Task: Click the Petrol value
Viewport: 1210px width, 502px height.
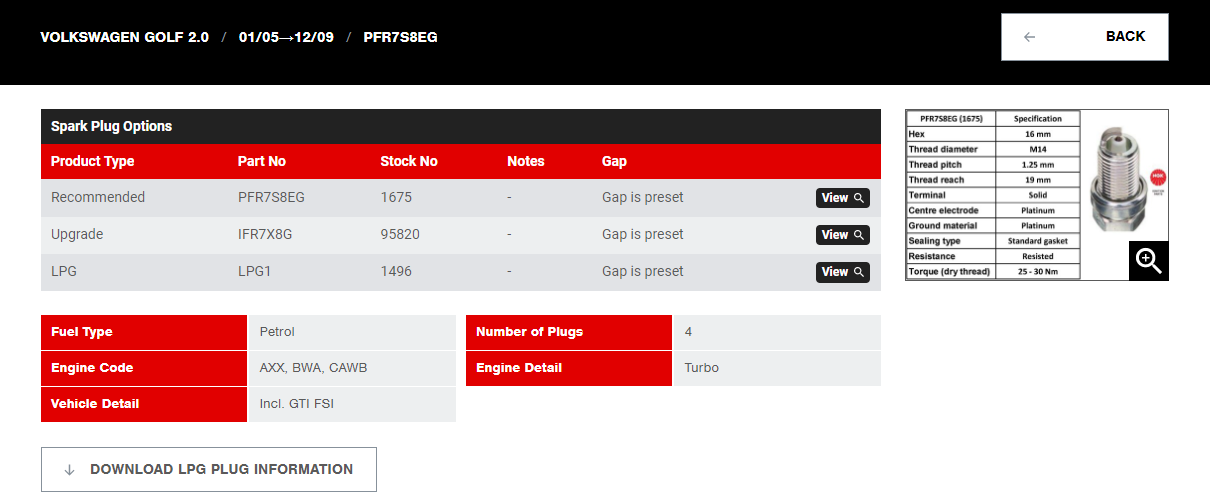Action: point(277,332)
